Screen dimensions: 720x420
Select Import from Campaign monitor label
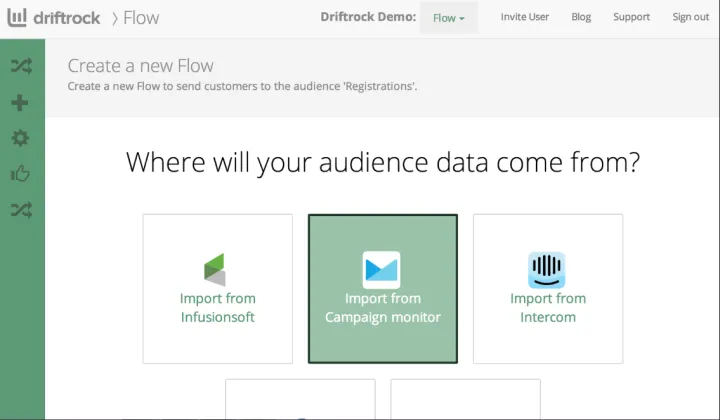click(x=383, y=308)
